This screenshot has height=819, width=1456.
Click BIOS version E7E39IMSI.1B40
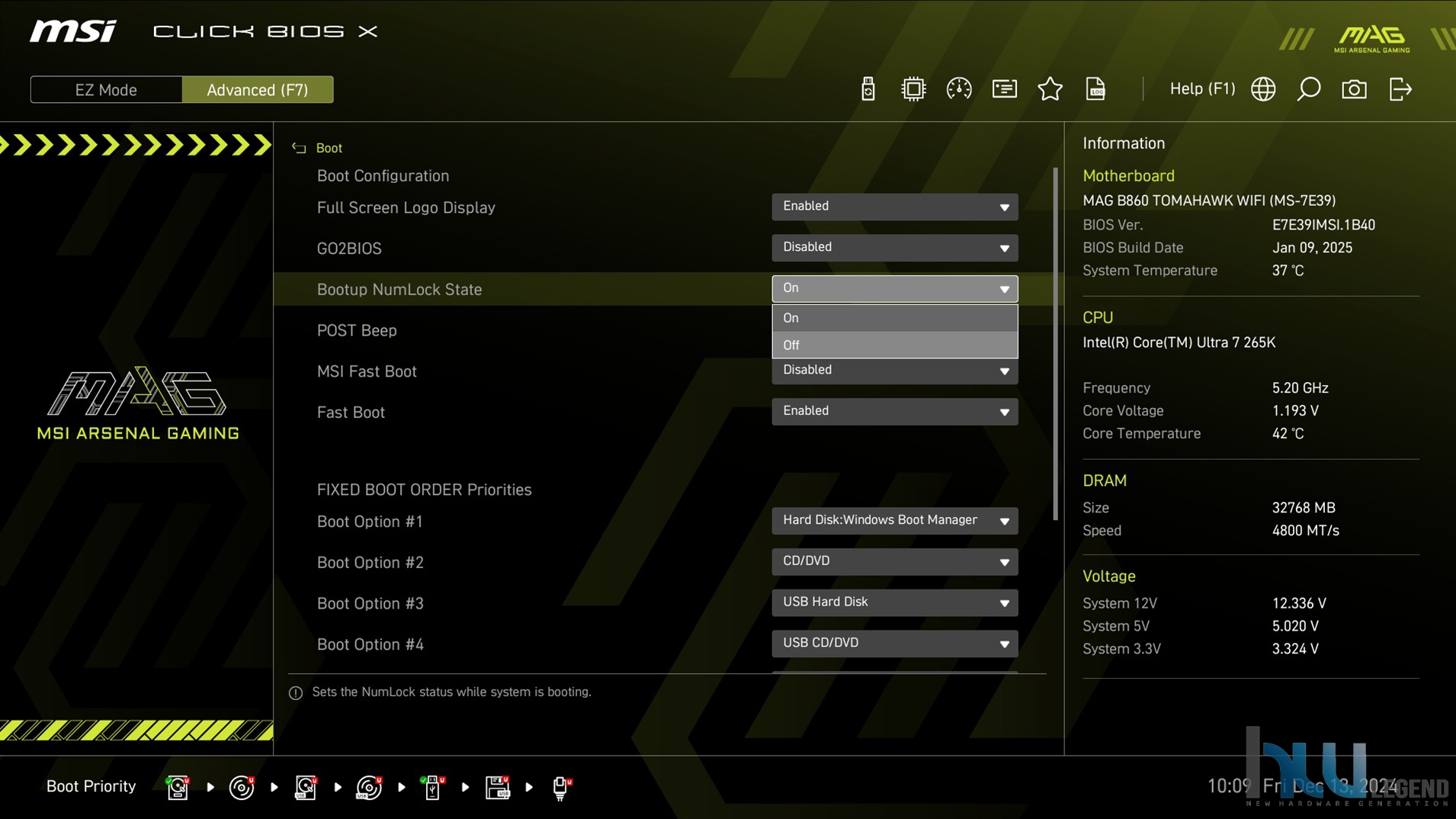(x=1323, y=225)
